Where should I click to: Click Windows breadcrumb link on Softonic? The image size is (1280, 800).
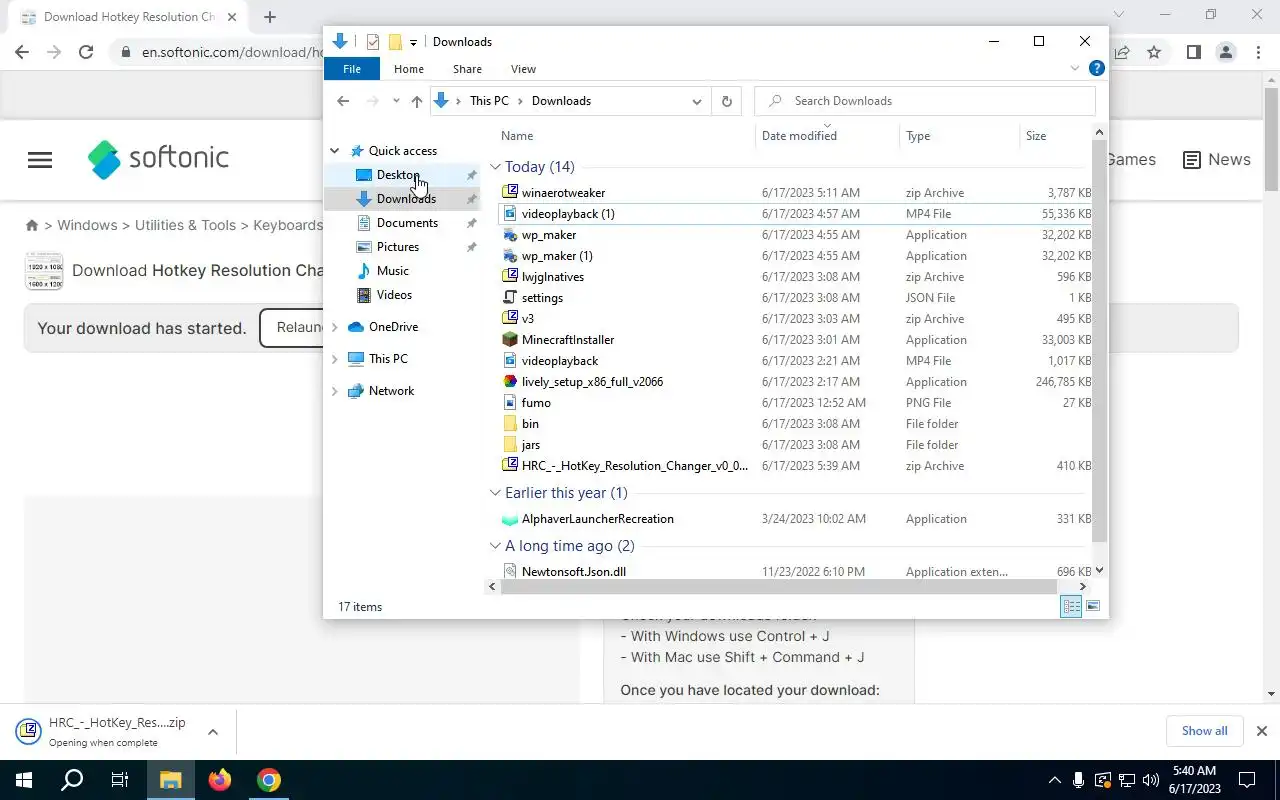pyautogui.click(x=87, y=225)
